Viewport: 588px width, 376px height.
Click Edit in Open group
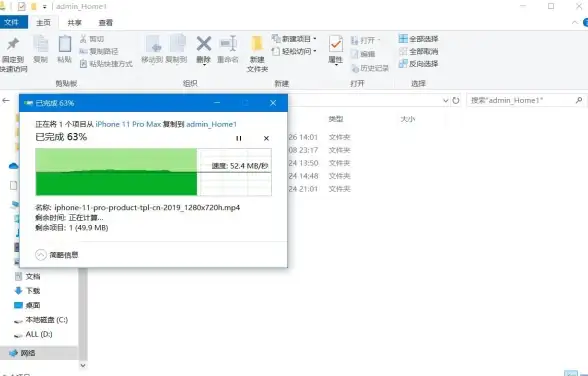363,54
